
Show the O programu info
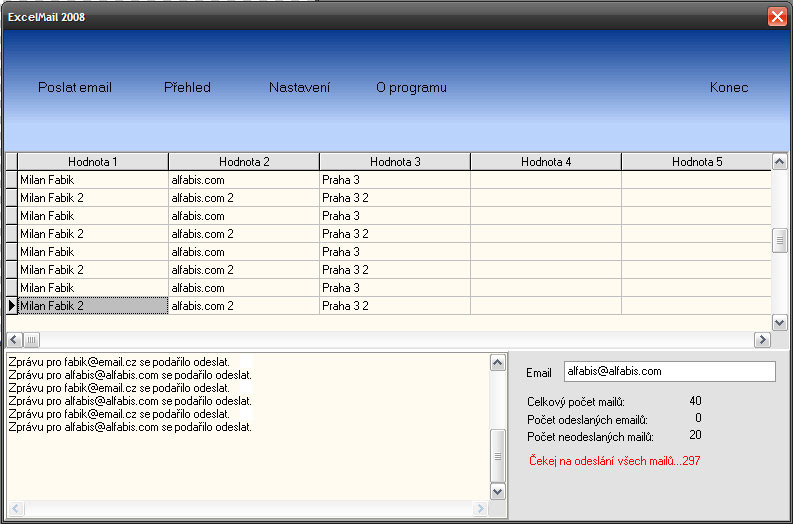411,88
